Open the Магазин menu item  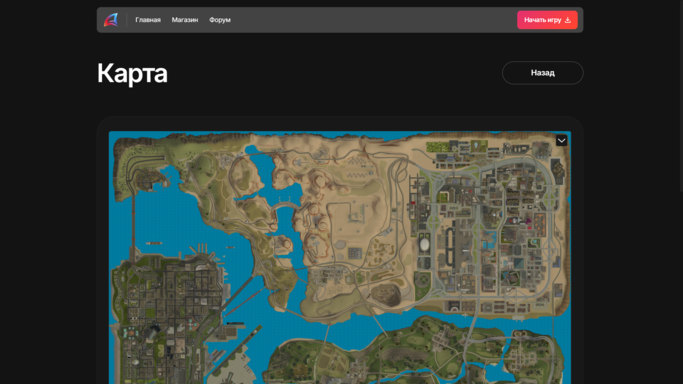[x=185, y=20]
